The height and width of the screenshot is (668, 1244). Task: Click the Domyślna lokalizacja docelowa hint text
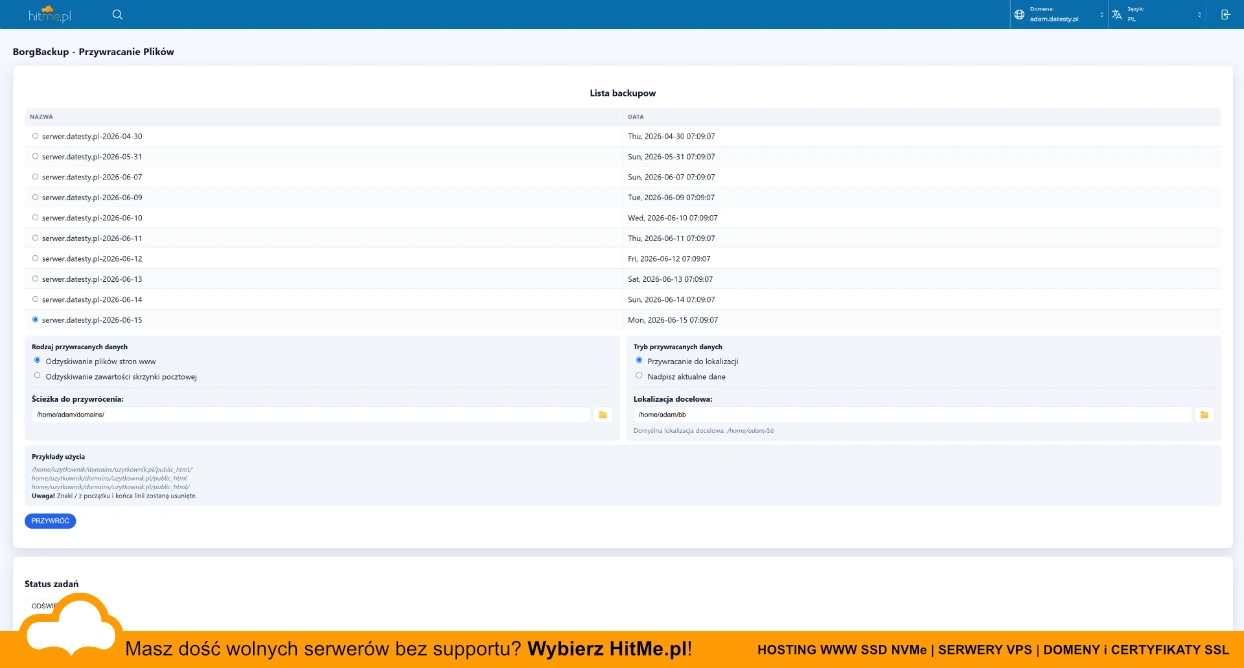(x=704, y=430)
